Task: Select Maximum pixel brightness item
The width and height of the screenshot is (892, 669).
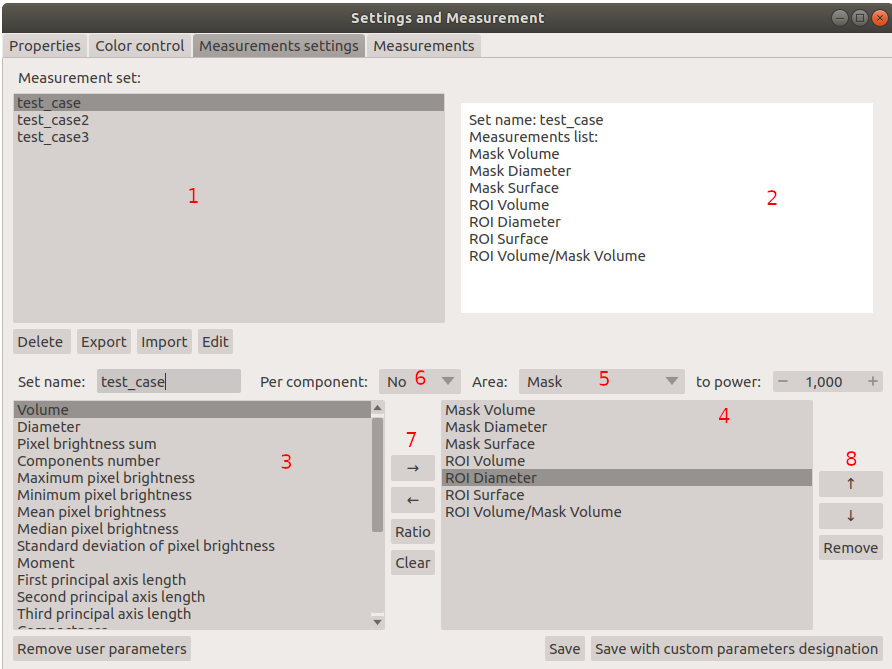Action: tap(192, 478)
